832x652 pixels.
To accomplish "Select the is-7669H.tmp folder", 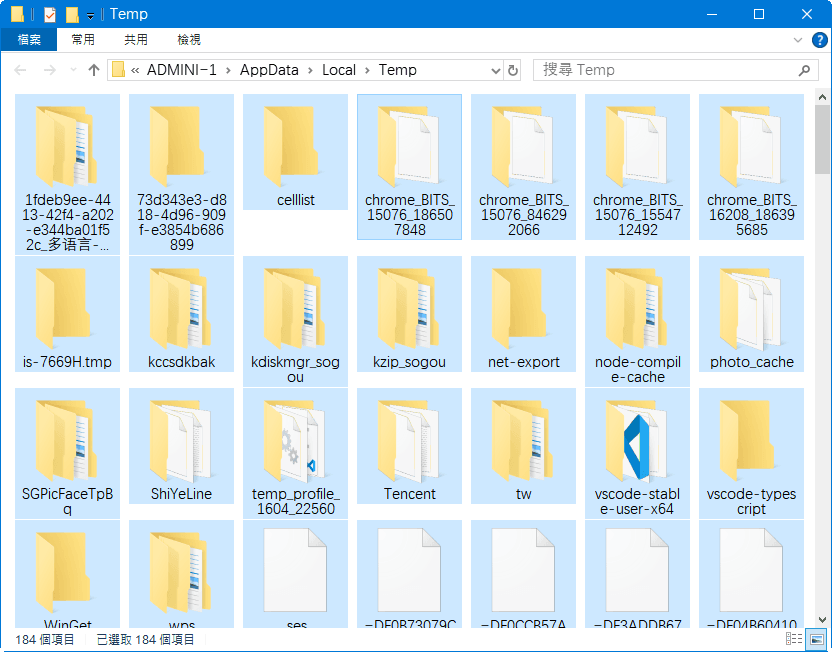I will pos(67,314).
